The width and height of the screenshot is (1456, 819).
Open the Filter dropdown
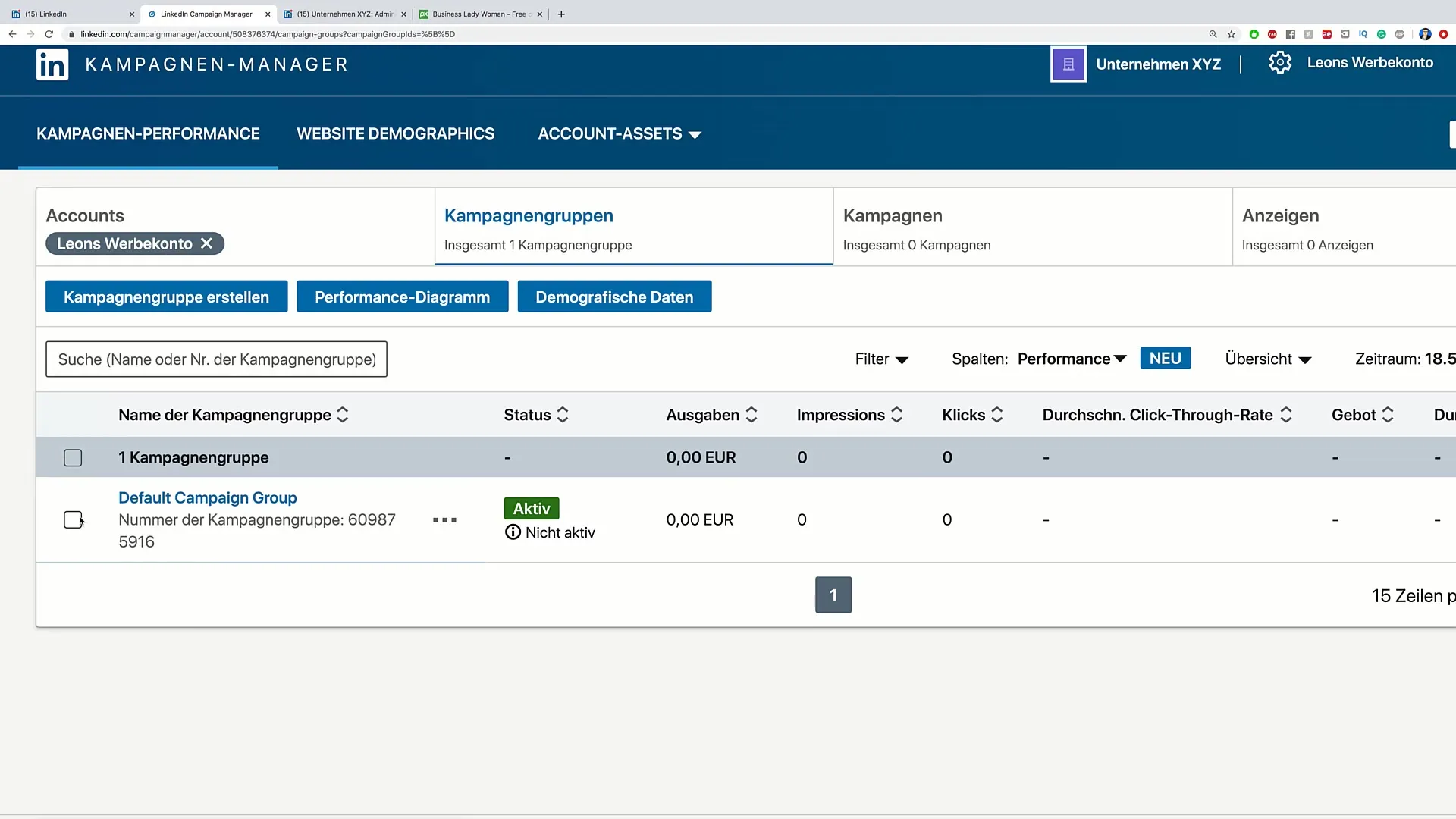tap(881, 359)
